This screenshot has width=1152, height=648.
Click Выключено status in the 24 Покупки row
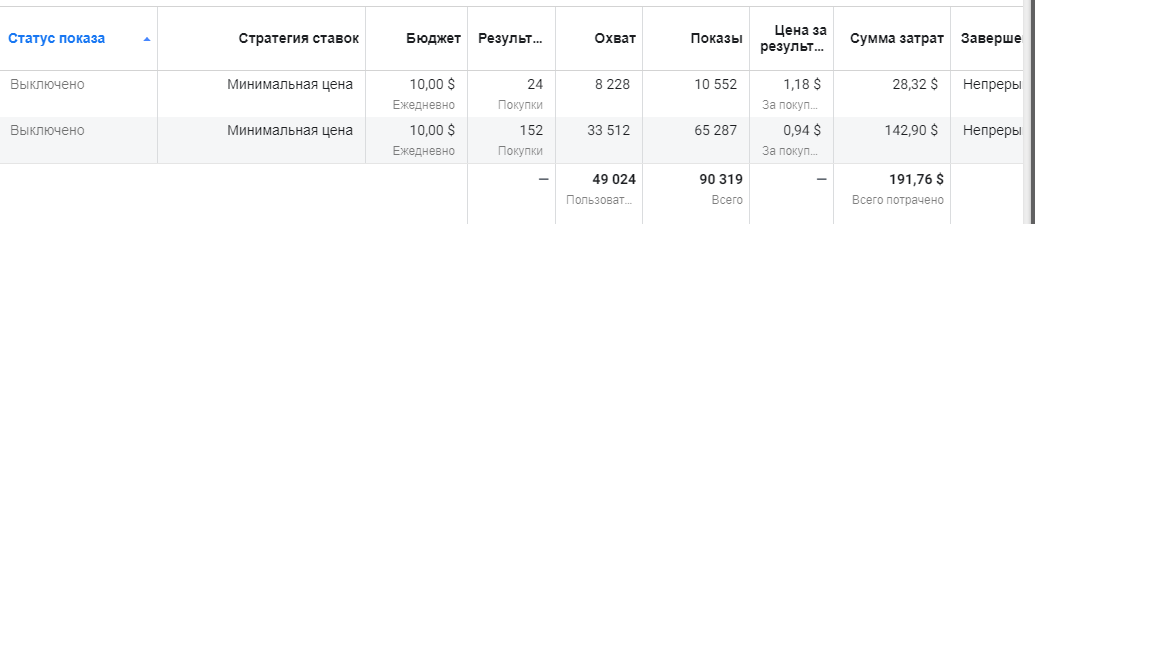tap(47, 84)
